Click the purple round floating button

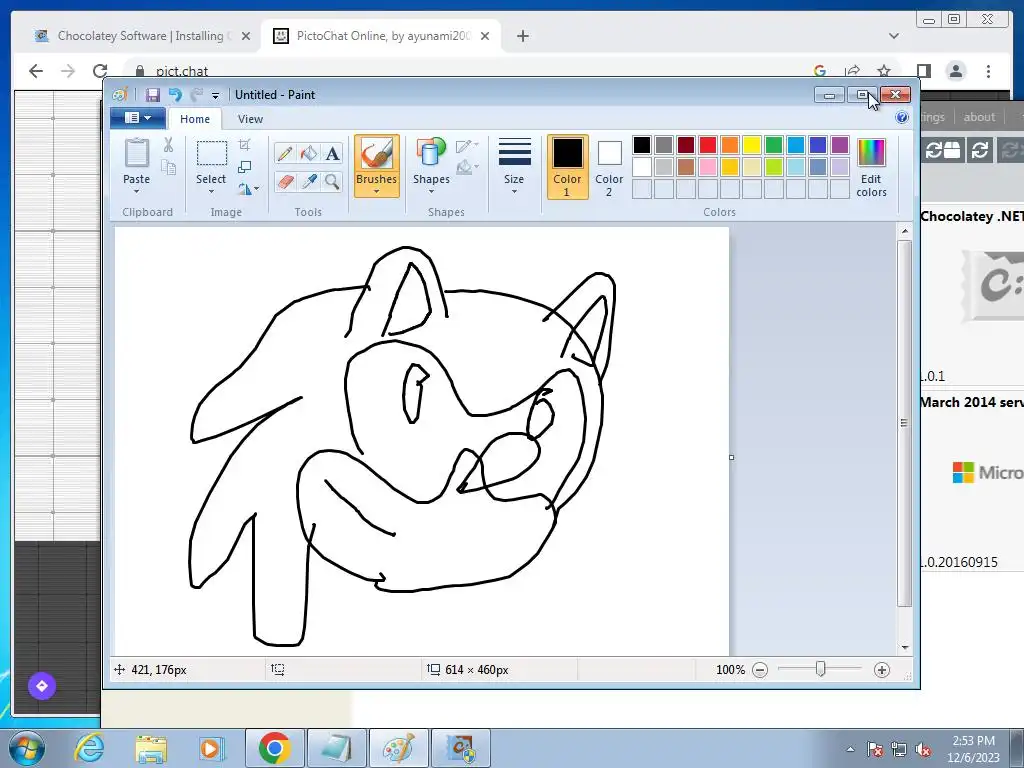tap(42, 686)
